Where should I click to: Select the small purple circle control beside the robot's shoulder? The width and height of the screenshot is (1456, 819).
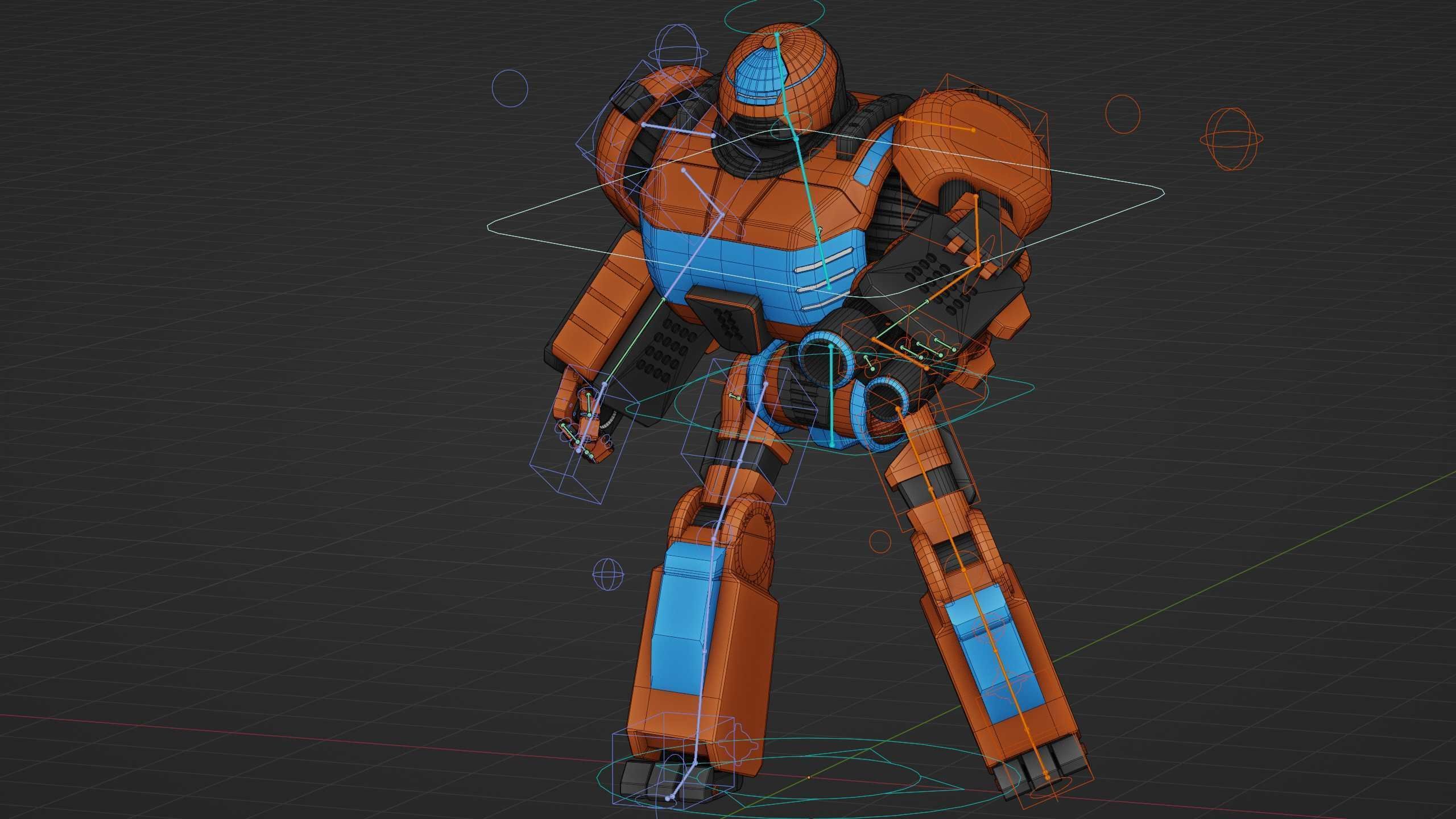510,88
